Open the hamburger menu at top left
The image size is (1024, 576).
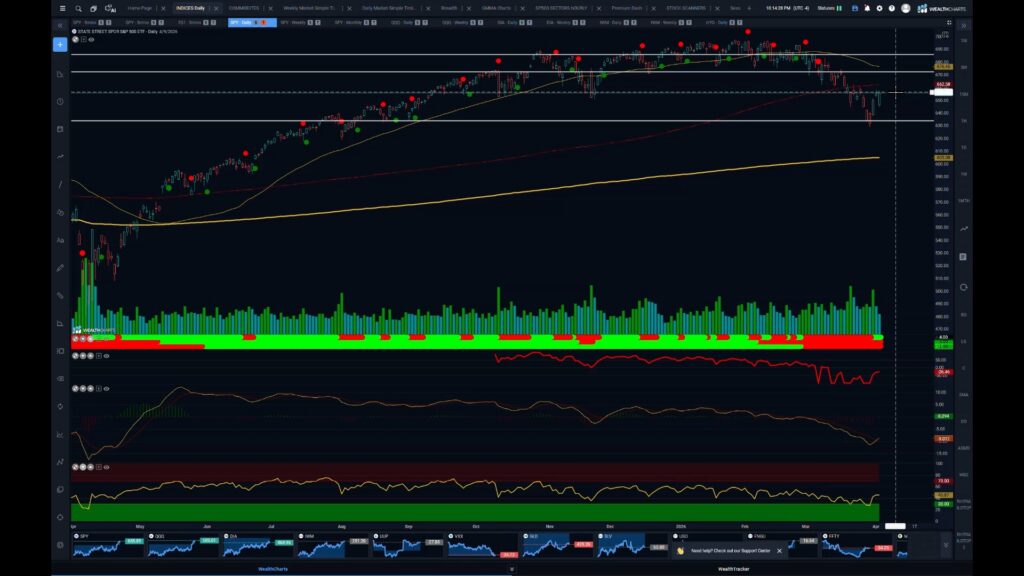point(62,8)
